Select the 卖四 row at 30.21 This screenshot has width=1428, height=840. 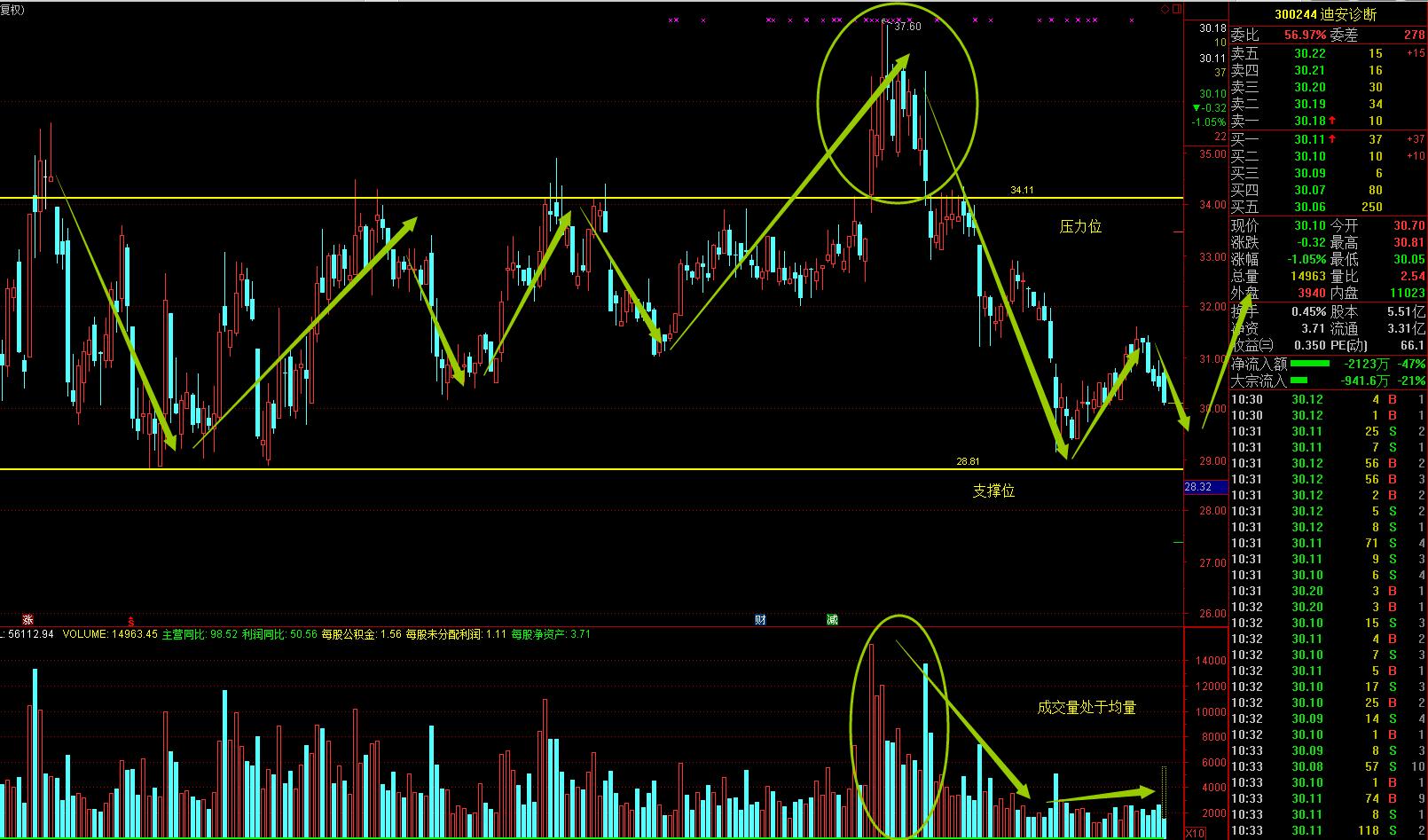point(1328,70)
